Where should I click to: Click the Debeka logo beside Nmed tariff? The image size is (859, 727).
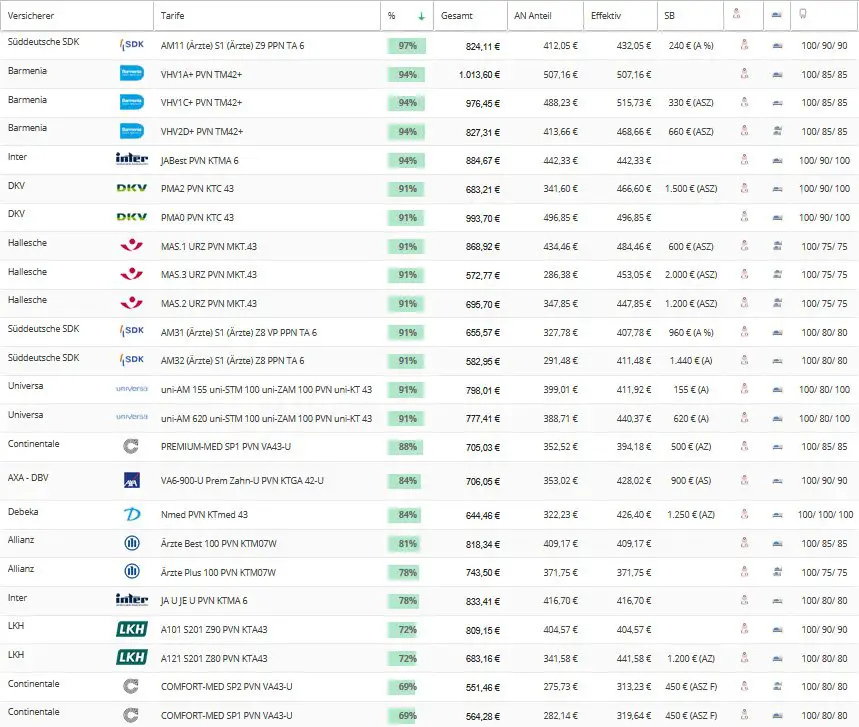click(131, 514)
